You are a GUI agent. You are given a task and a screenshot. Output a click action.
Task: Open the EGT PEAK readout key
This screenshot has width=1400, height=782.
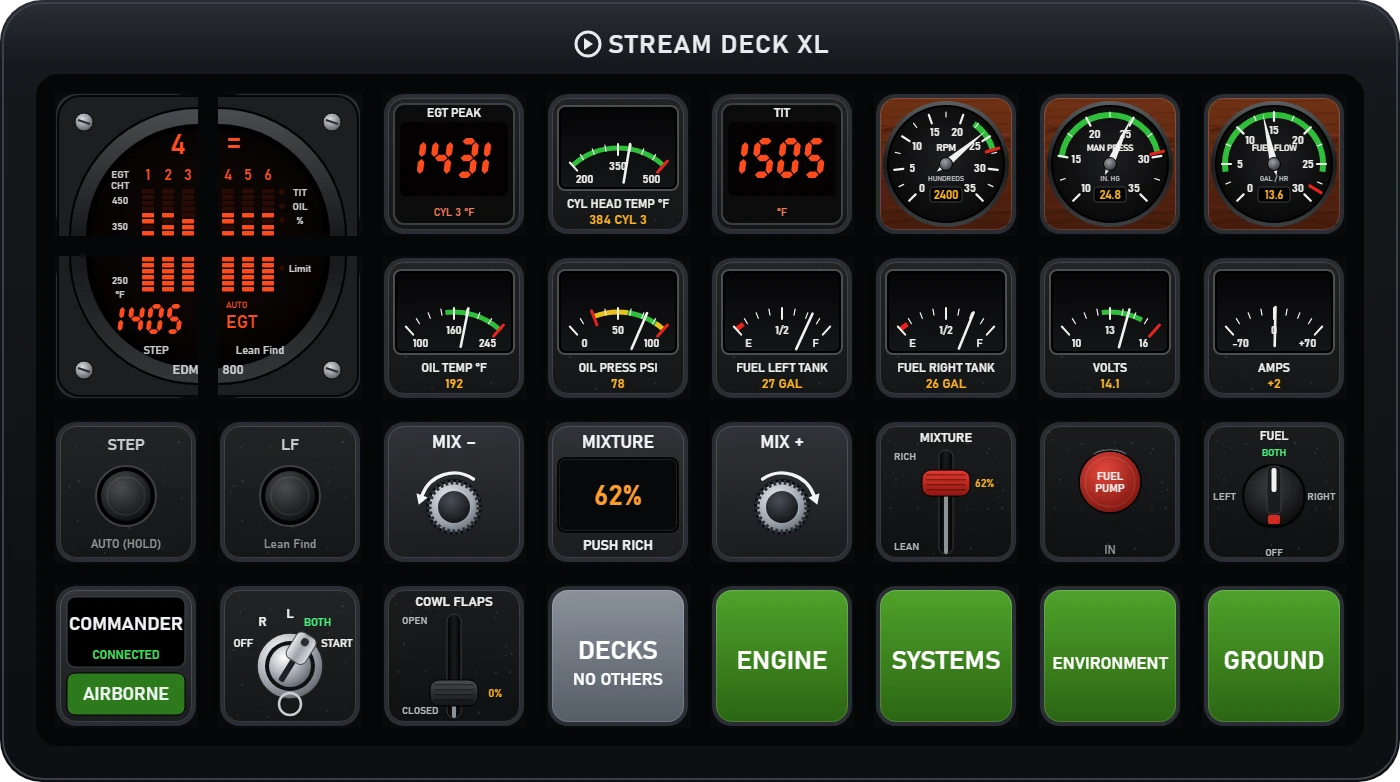454,164
